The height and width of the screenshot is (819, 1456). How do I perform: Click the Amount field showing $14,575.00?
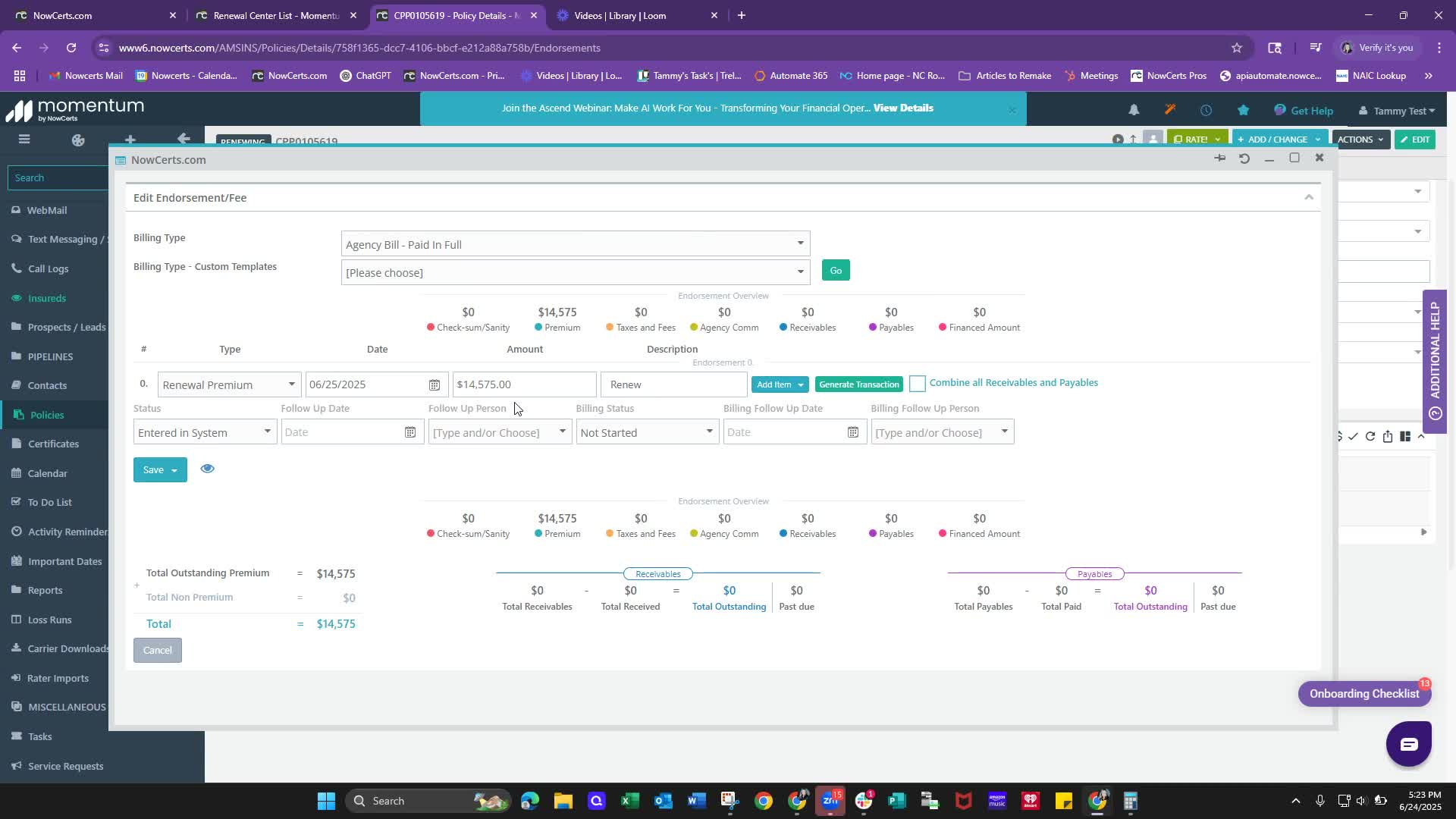coord(523,384)
